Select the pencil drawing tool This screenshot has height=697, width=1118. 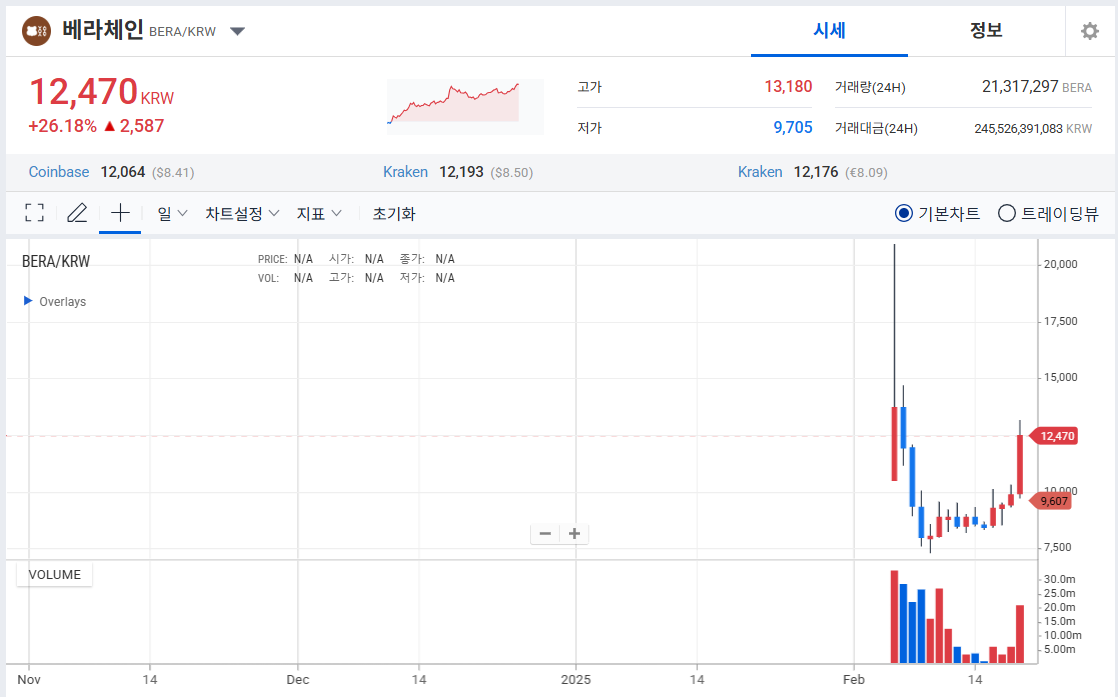(x=77, y=212)
